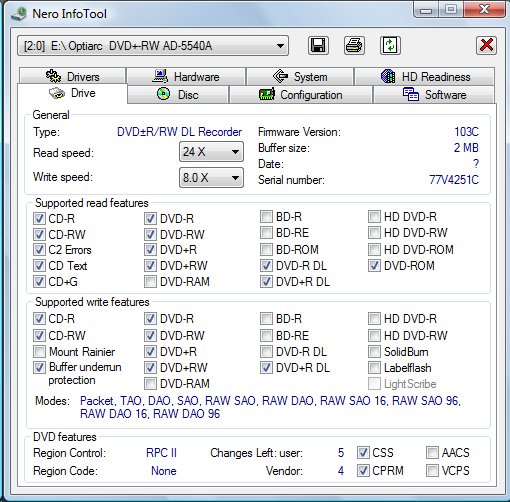Image resolution: width=510 pixels, height=502 pixels.
Task: Click the firmware version value 103C
Action: click(x=466, y=132)
